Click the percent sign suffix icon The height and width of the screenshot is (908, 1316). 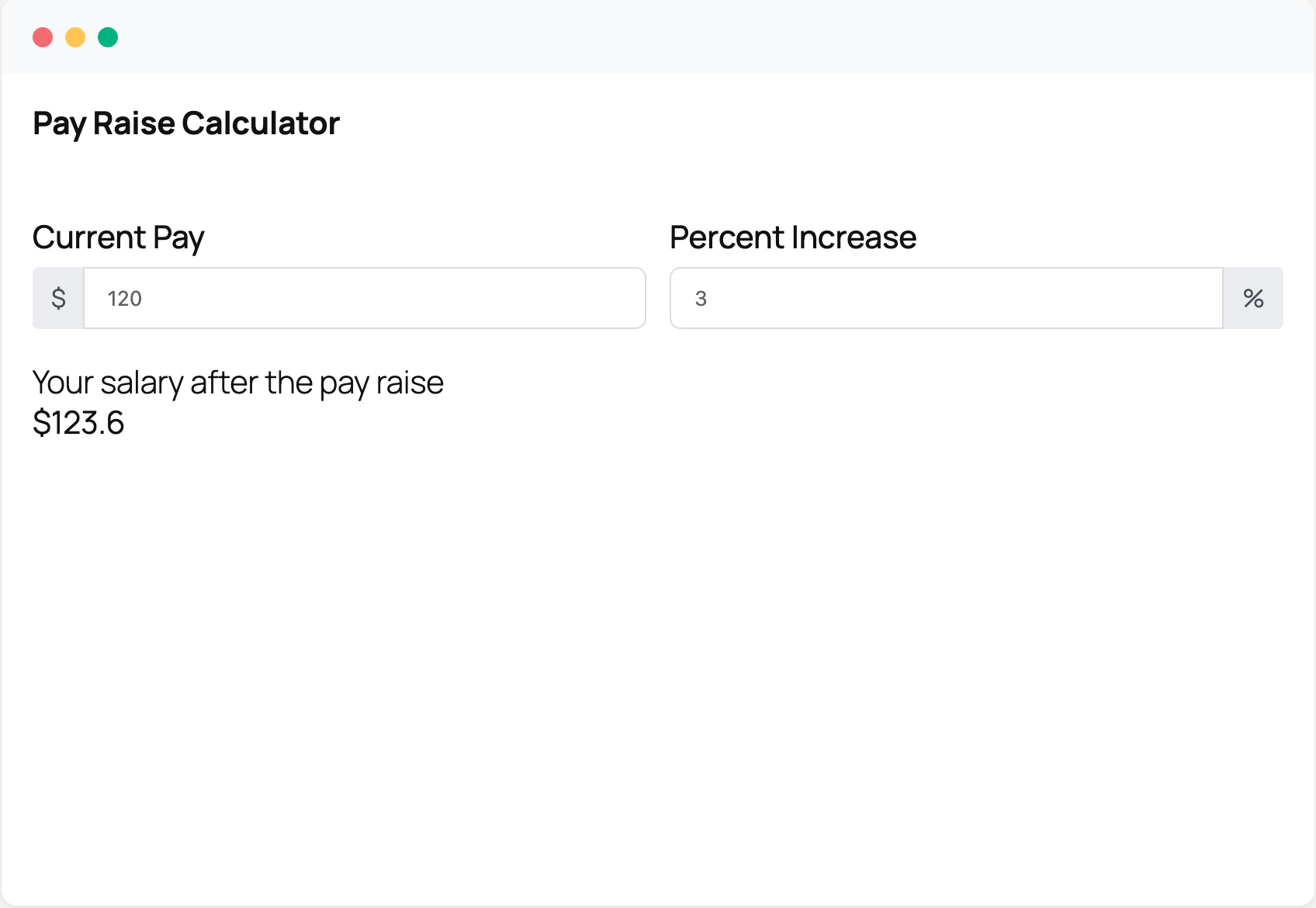(1253, 298)
